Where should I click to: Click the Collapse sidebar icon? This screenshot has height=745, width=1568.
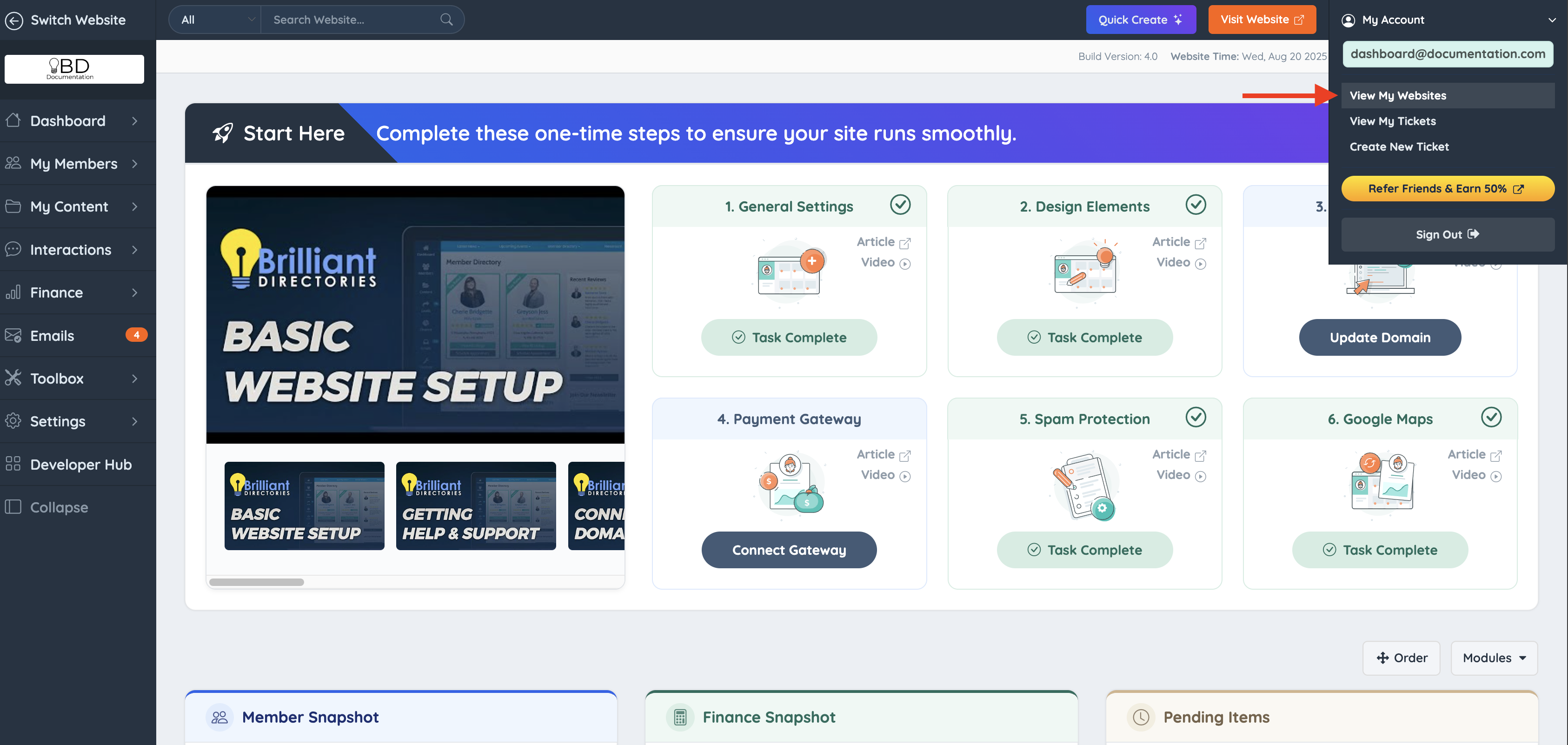tap(13, 506)
